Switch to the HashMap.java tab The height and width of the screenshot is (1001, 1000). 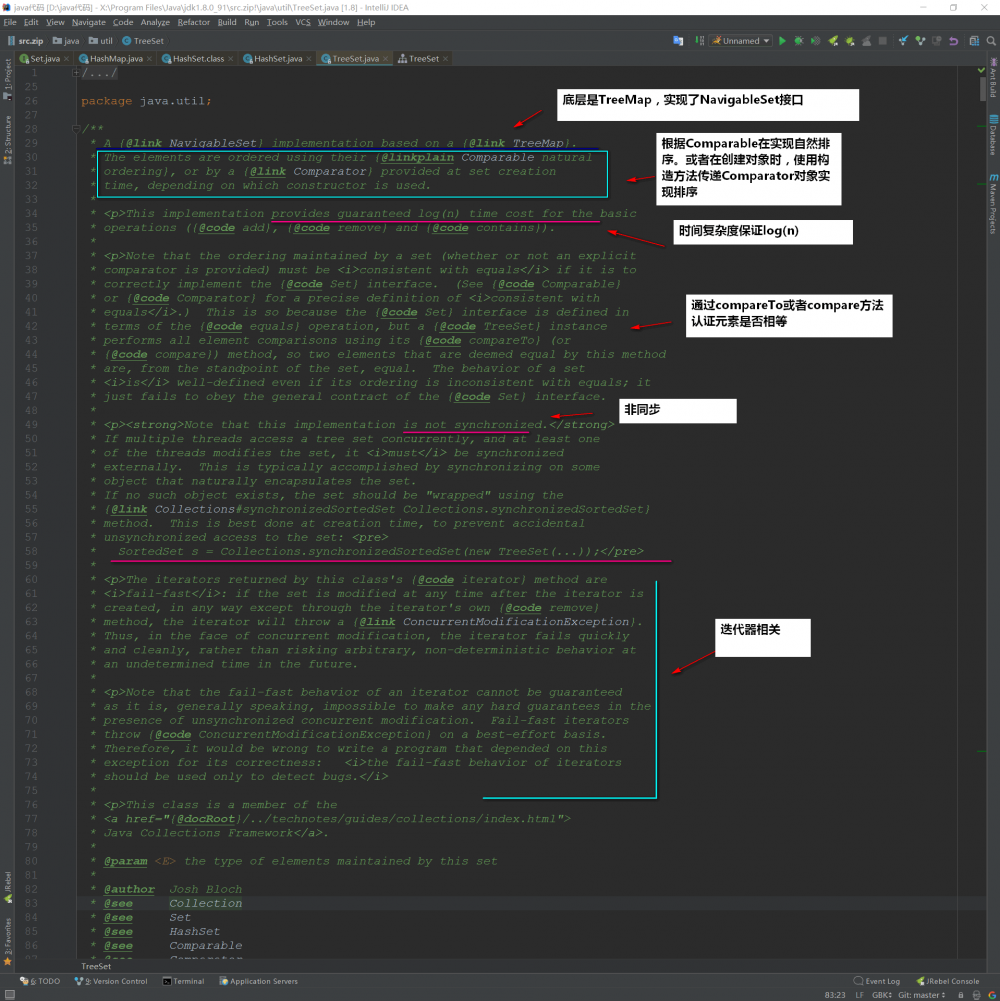pyautogui.click(x=116, y=59)
